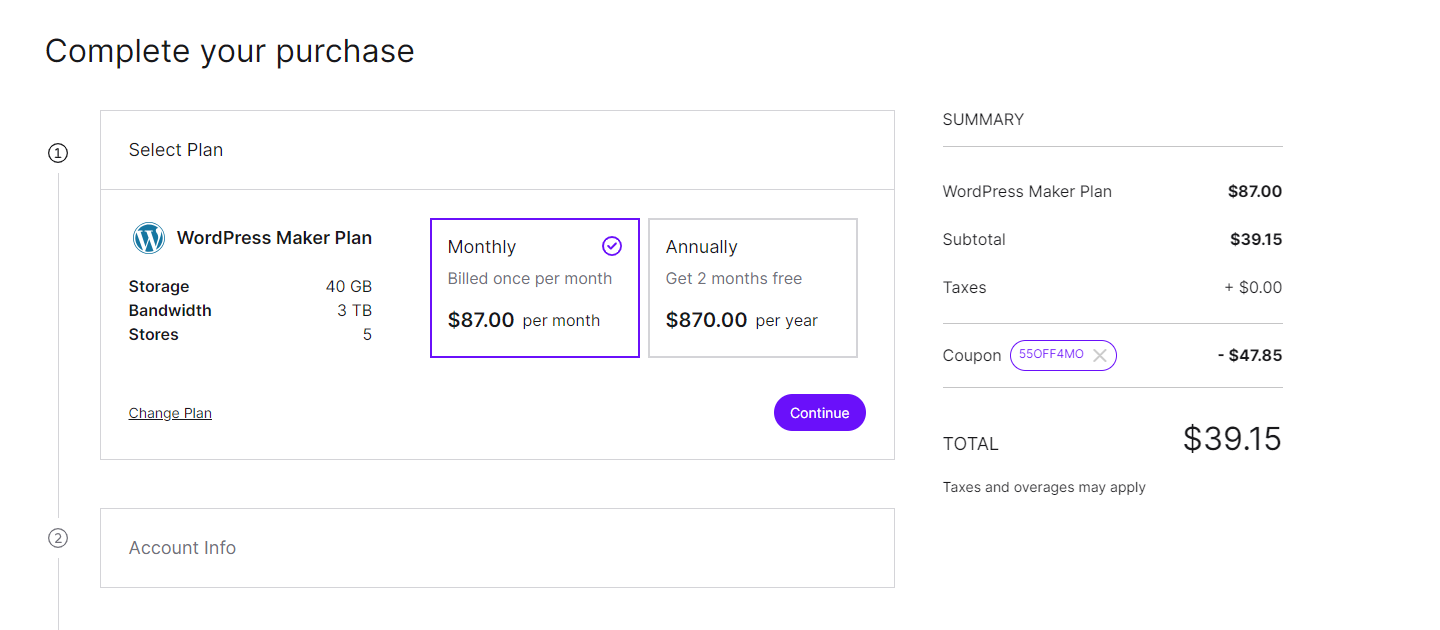
Task: Click the Continue button
Action: pos(820,413)
